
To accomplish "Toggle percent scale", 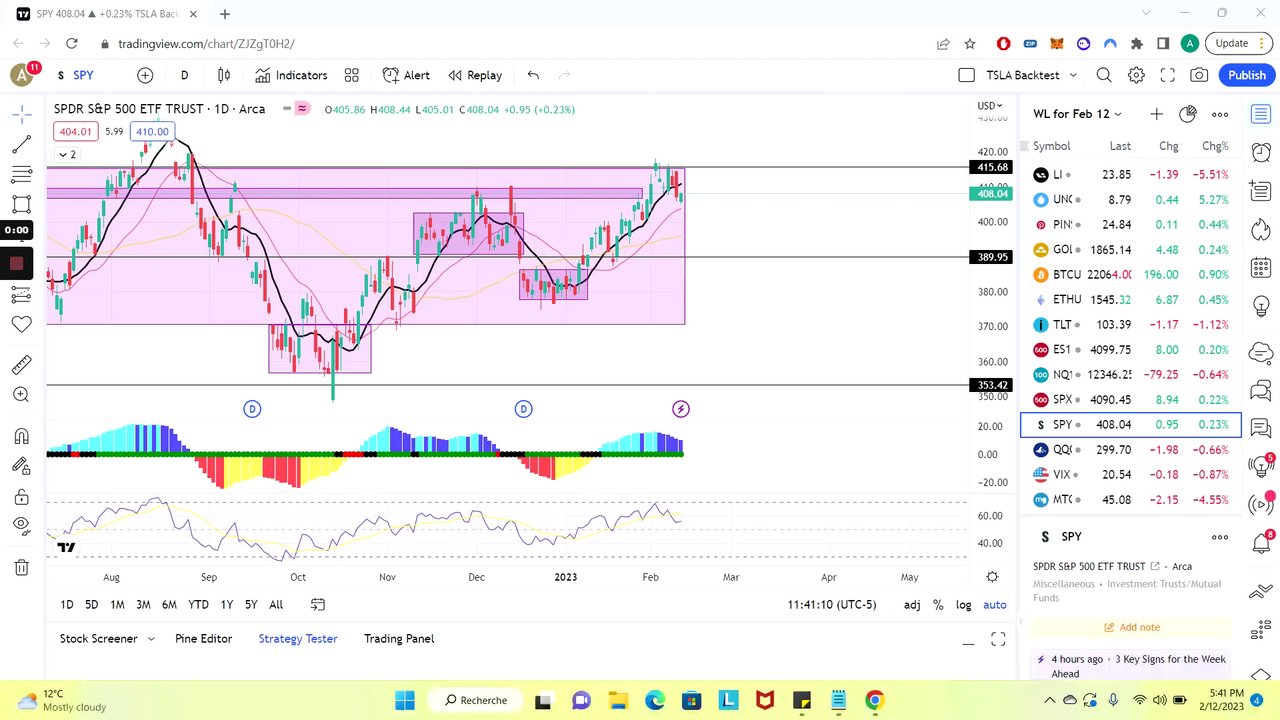I will [x=938, y=604].
